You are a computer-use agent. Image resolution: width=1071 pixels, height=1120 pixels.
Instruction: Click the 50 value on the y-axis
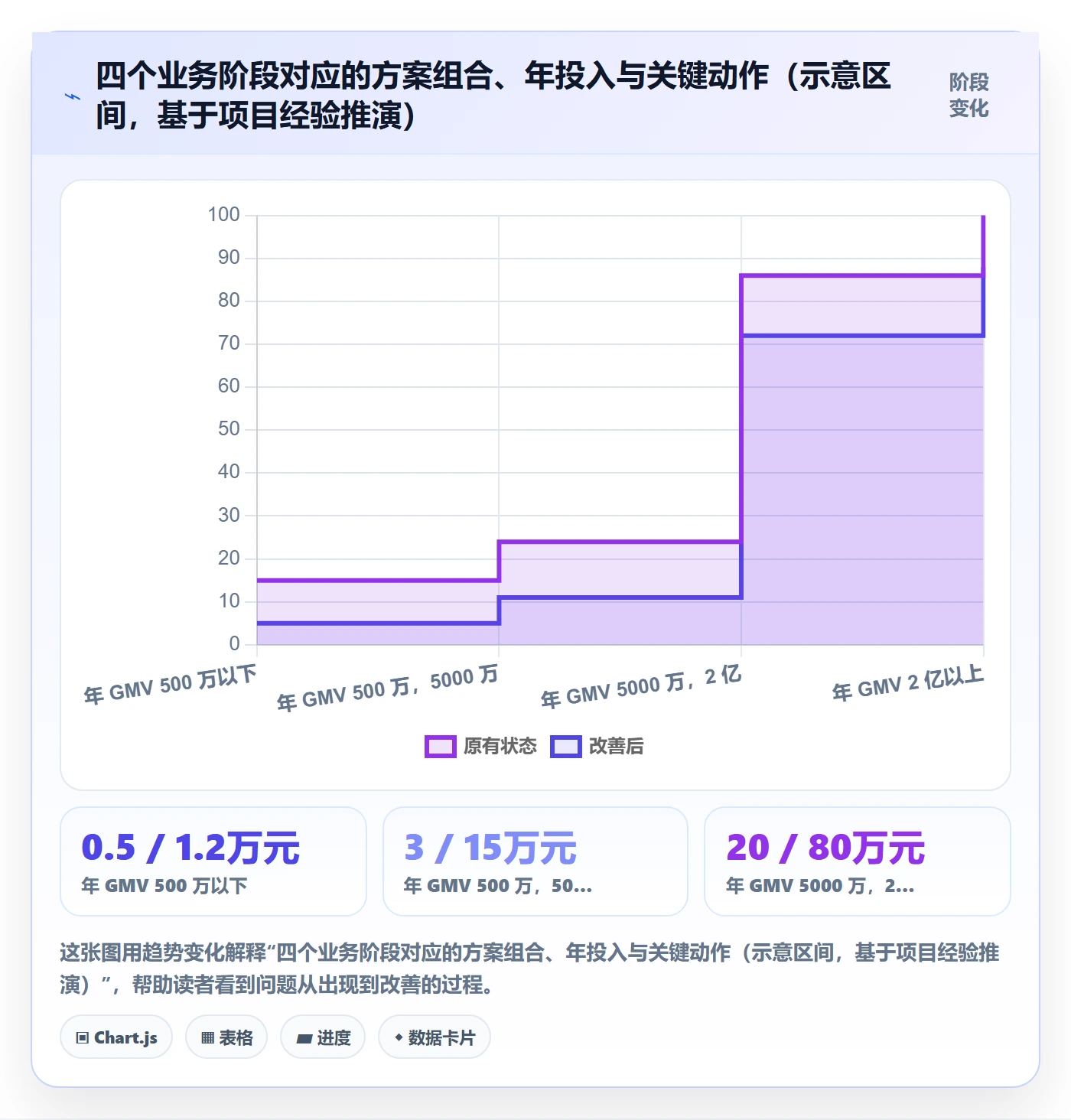tap(229, 429)
